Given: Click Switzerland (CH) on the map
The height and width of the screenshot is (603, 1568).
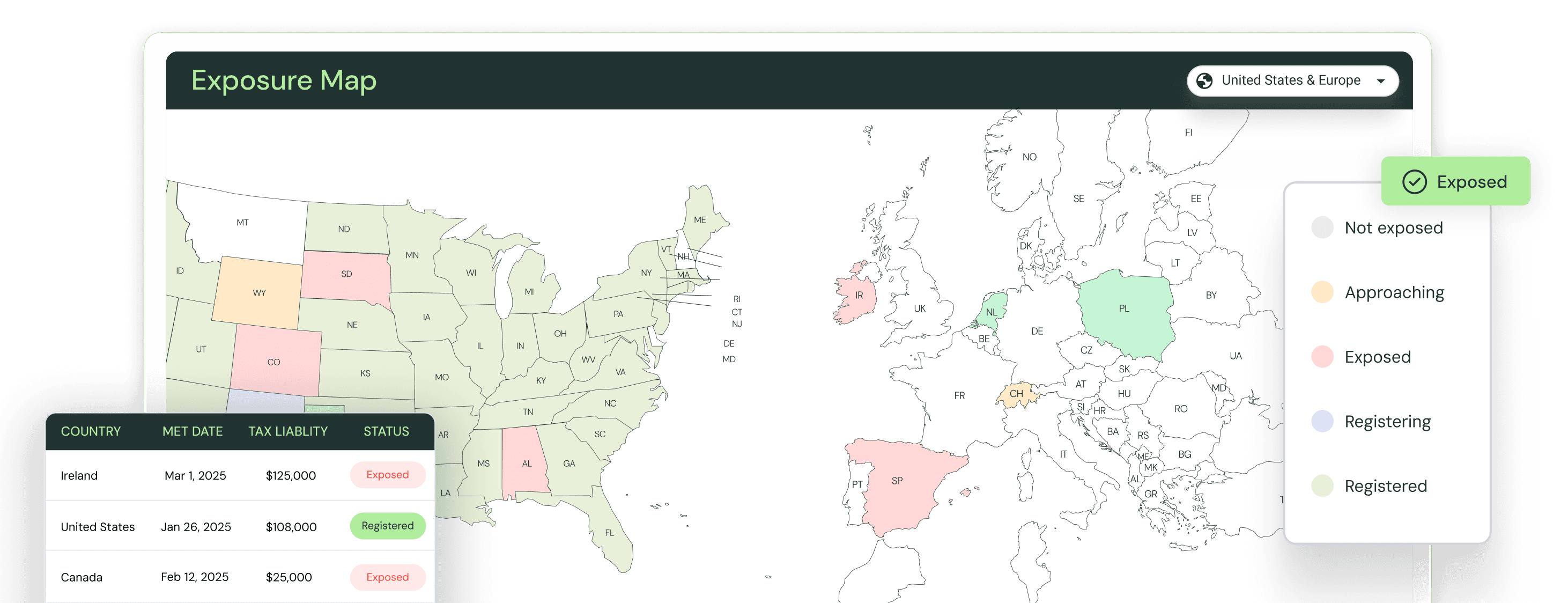Looking at the screenshot, I should 1016,394.
